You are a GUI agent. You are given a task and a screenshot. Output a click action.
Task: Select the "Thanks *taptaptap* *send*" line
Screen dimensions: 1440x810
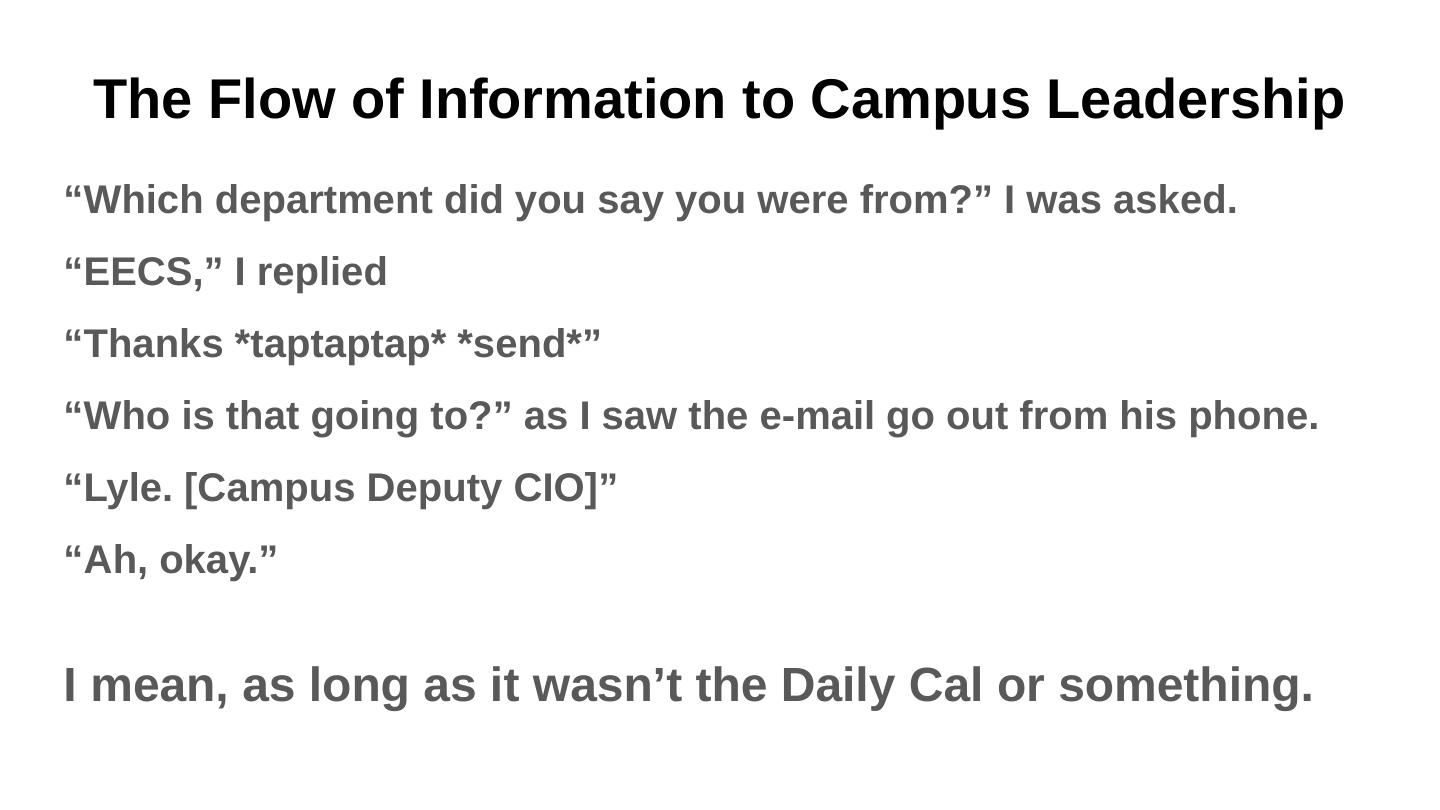333,344
